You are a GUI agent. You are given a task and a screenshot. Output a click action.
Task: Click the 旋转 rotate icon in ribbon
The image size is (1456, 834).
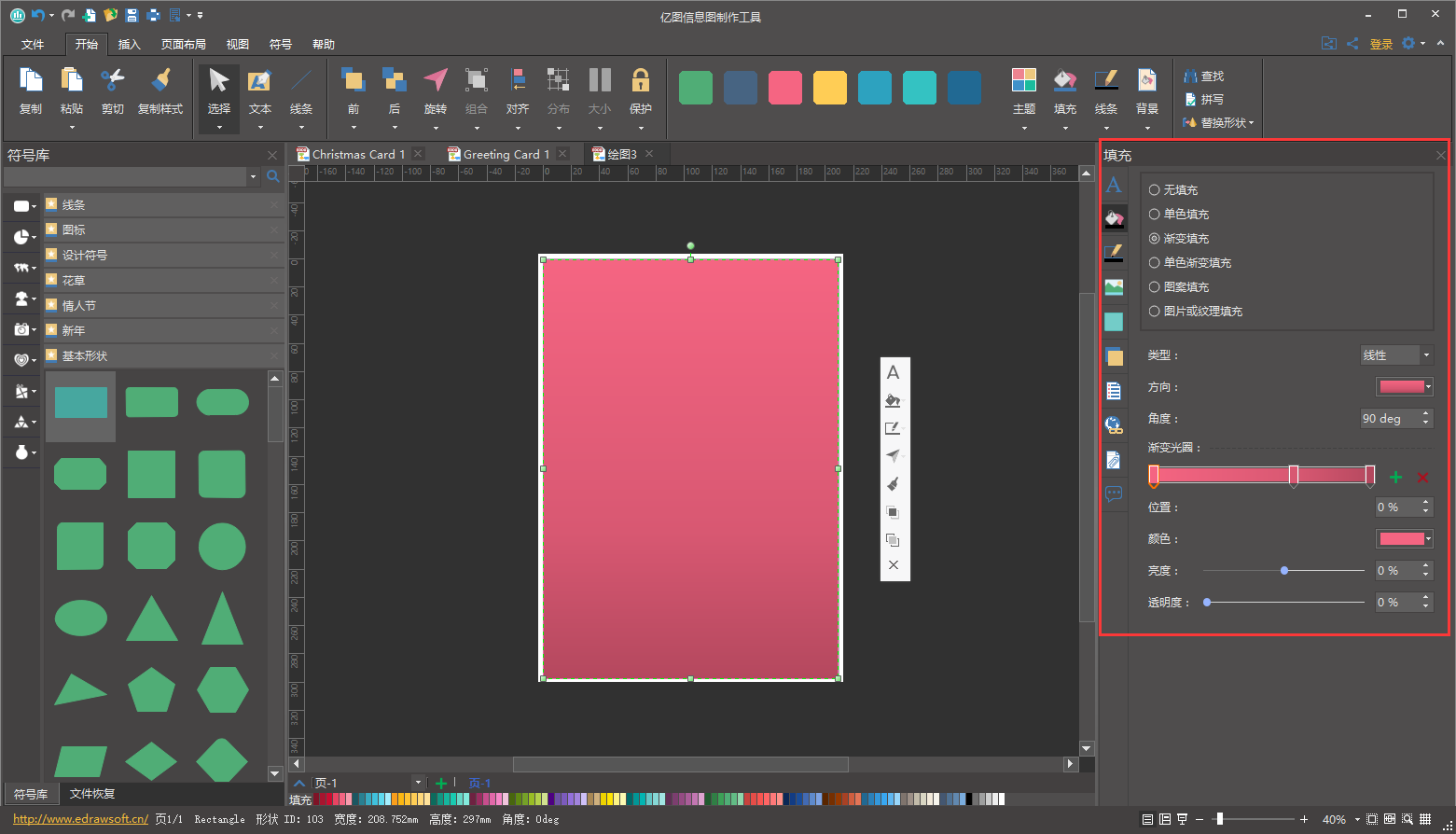[435, 81]
